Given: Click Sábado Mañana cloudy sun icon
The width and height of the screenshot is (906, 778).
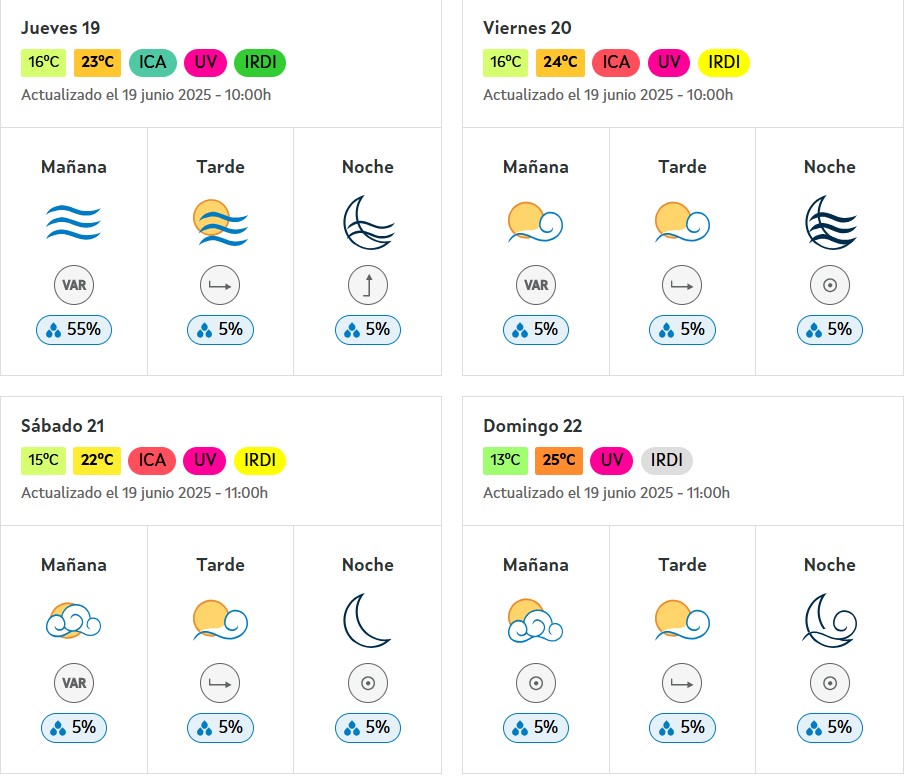Looking at the screenshot, I should pos(73,621).
